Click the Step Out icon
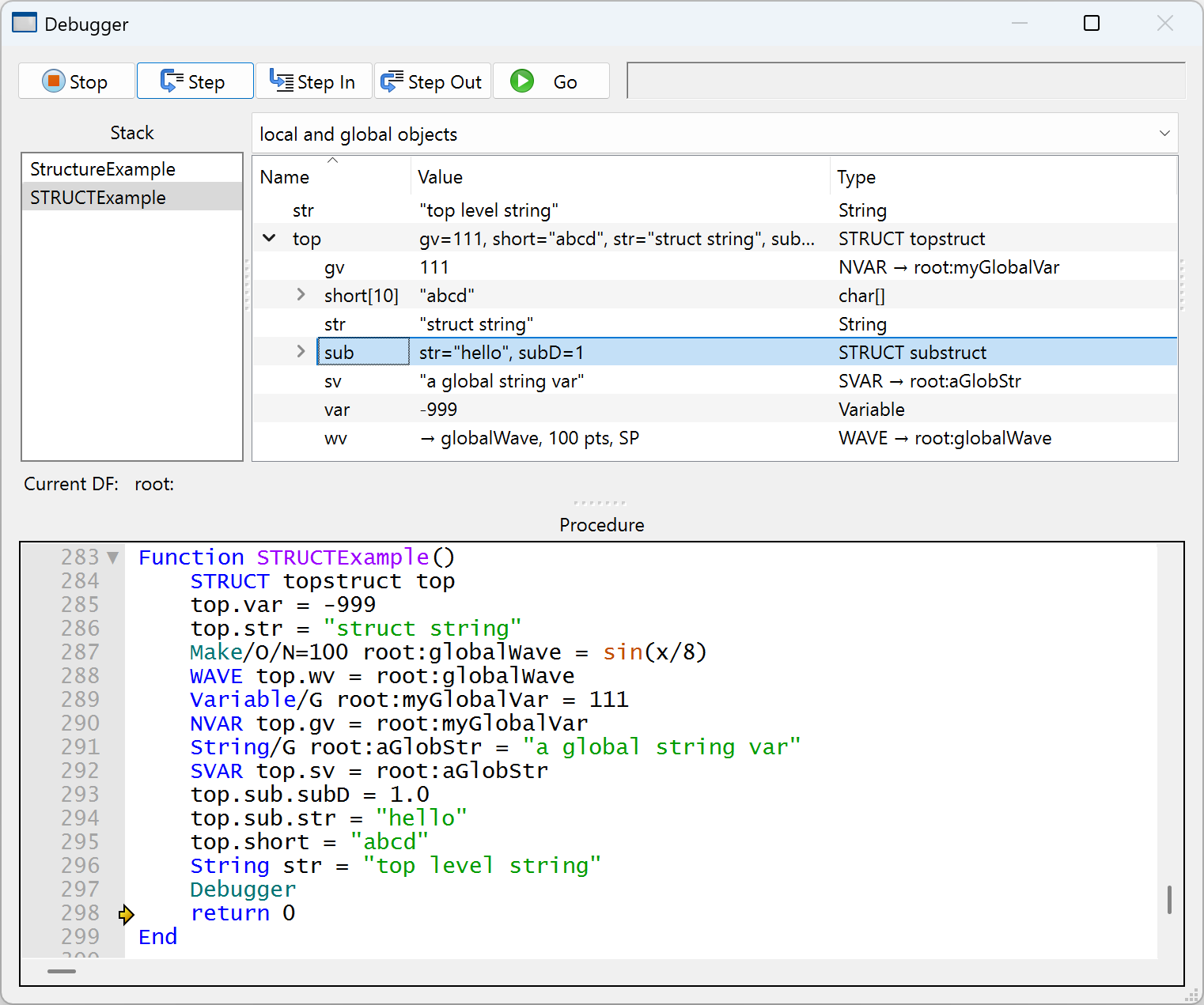The height and width of the screenshot is (1005, 1204). click(392, 81)
